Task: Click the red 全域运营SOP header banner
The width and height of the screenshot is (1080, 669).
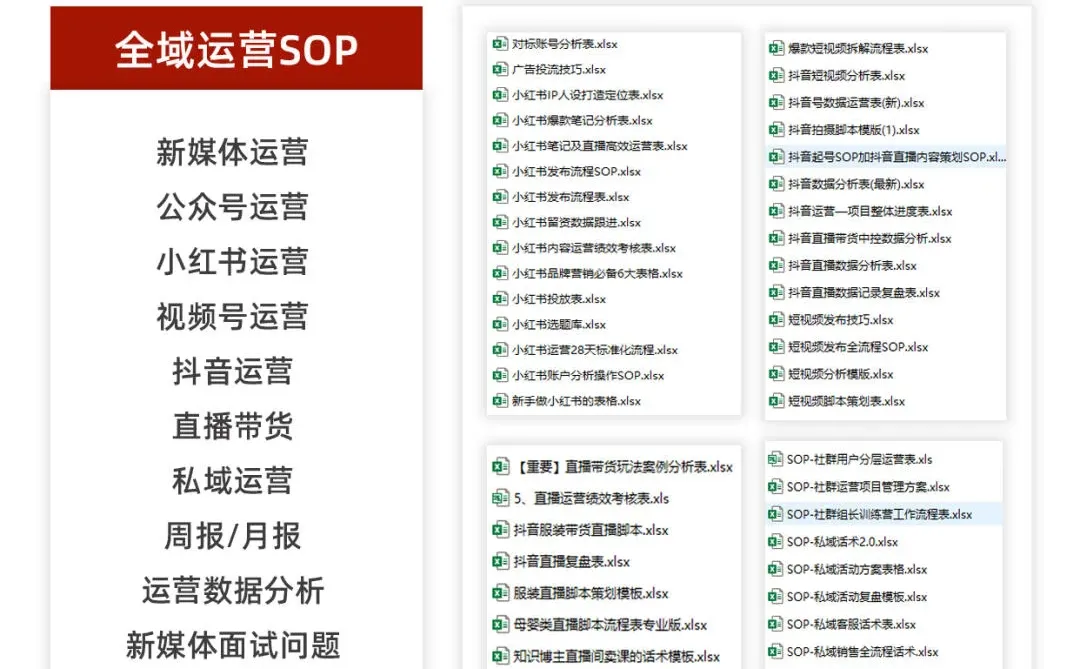Action: point(236,48)
